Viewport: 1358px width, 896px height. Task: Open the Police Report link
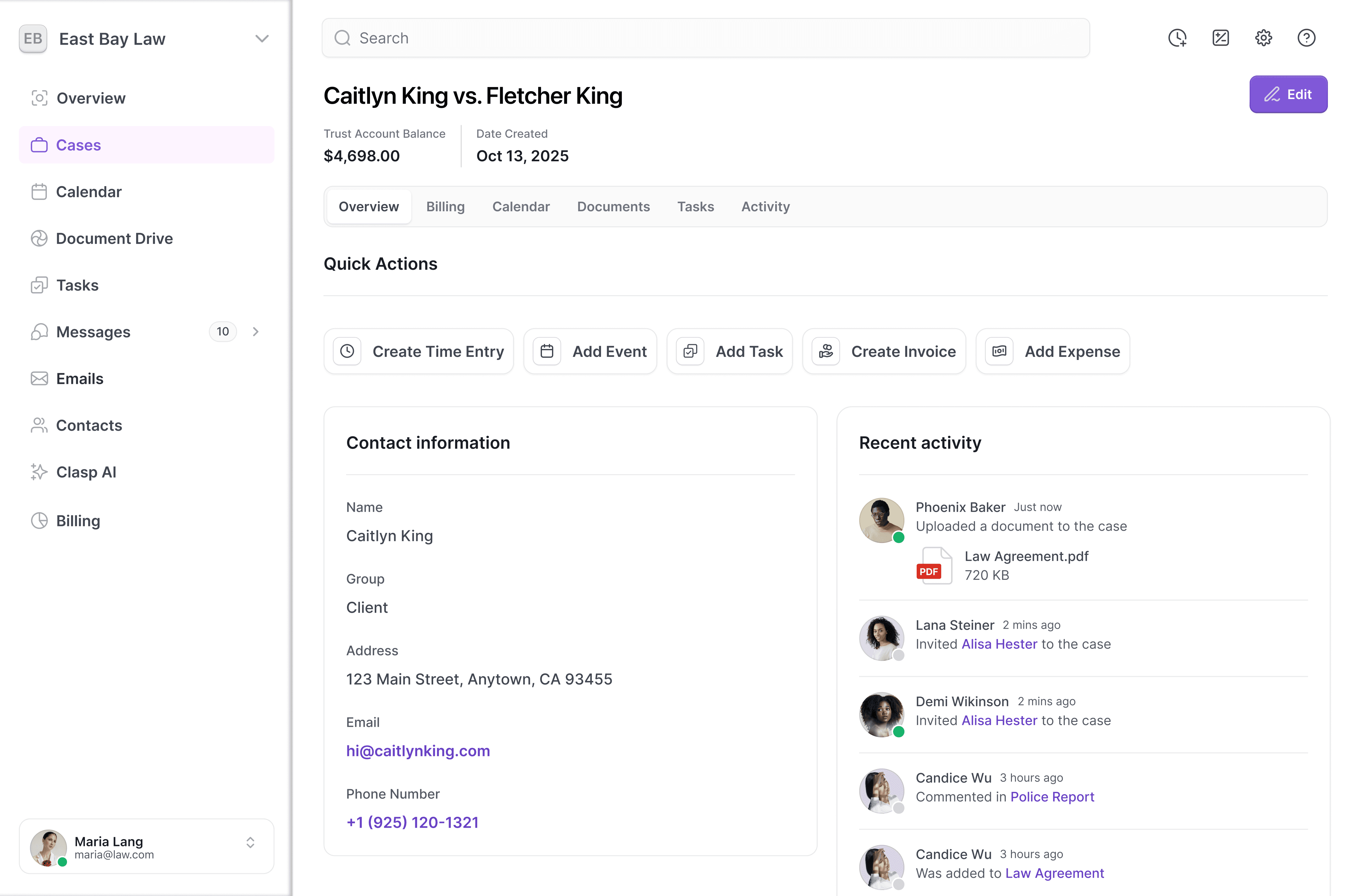coord(1052,797)
